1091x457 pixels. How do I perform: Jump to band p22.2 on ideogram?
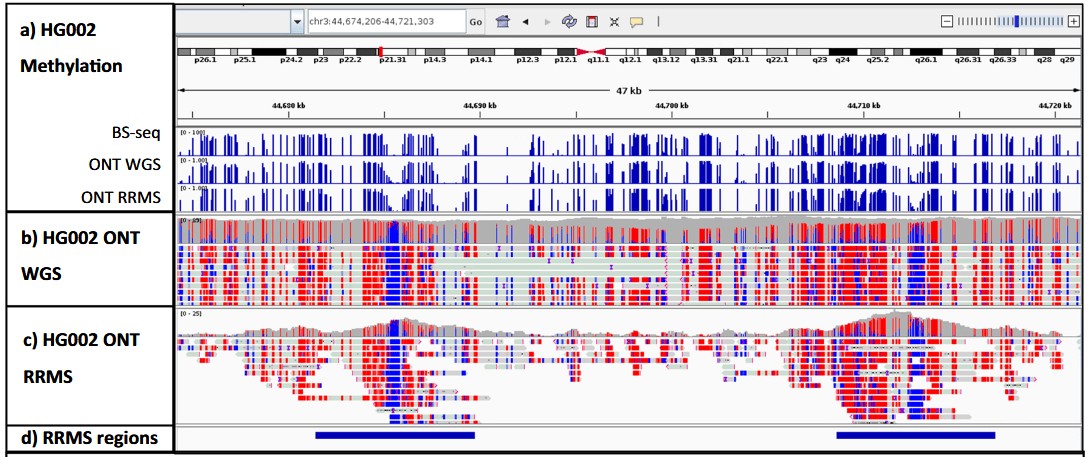(351, 61)
